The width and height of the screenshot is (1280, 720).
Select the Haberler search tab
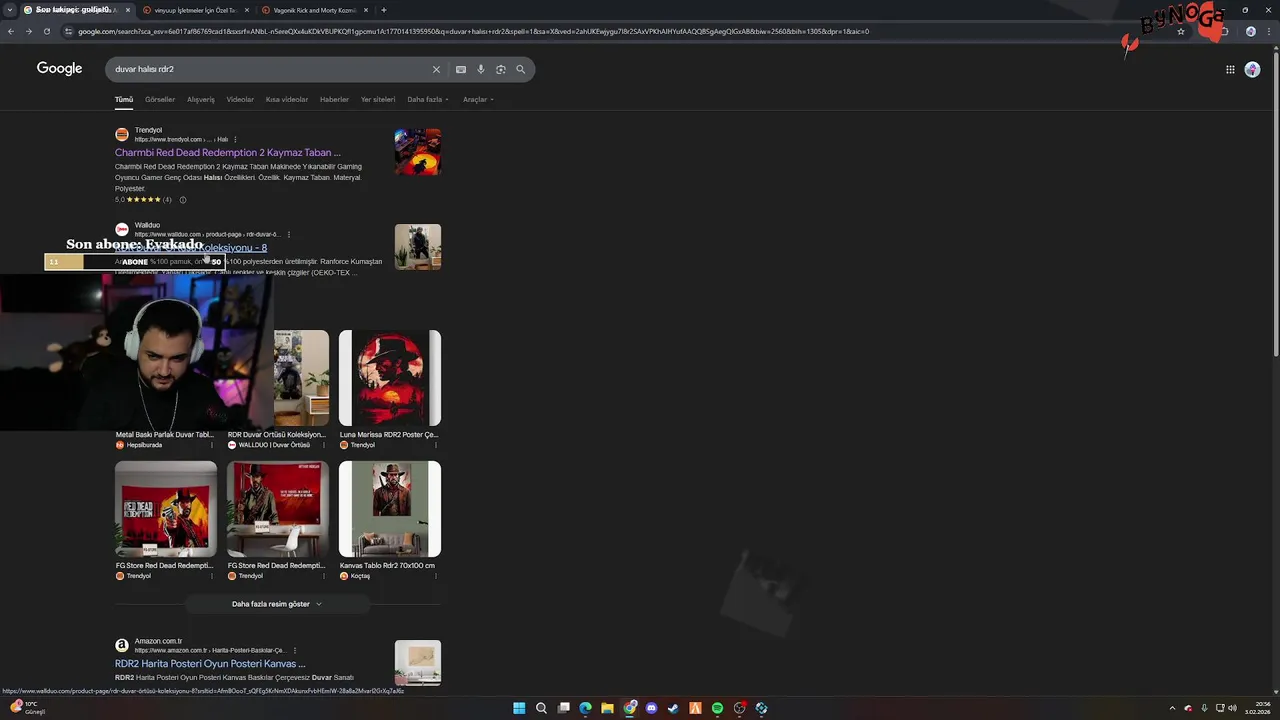pos(334,99)
